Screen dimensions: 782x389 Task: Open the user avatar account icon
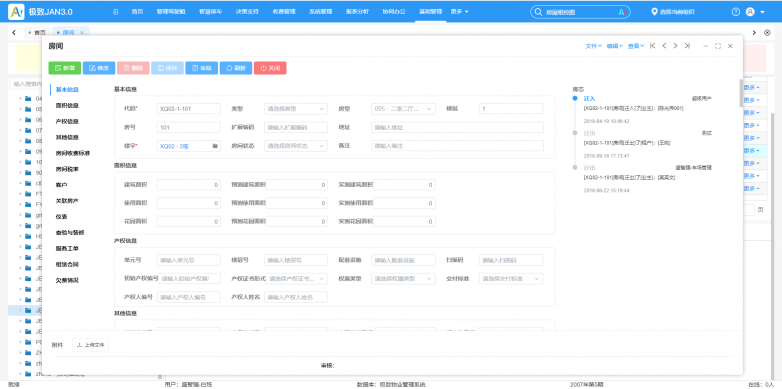coord(750,12)
